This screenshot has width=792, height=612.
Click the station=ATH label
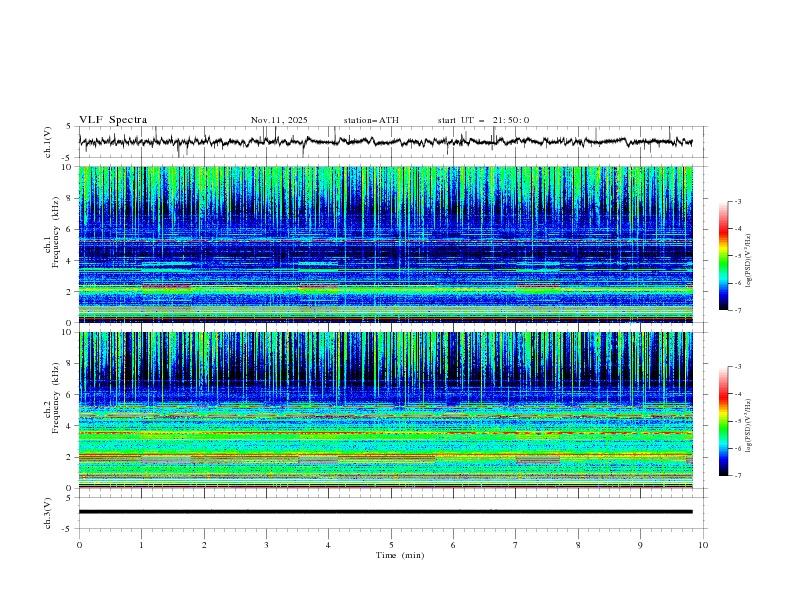coord(371,120)
